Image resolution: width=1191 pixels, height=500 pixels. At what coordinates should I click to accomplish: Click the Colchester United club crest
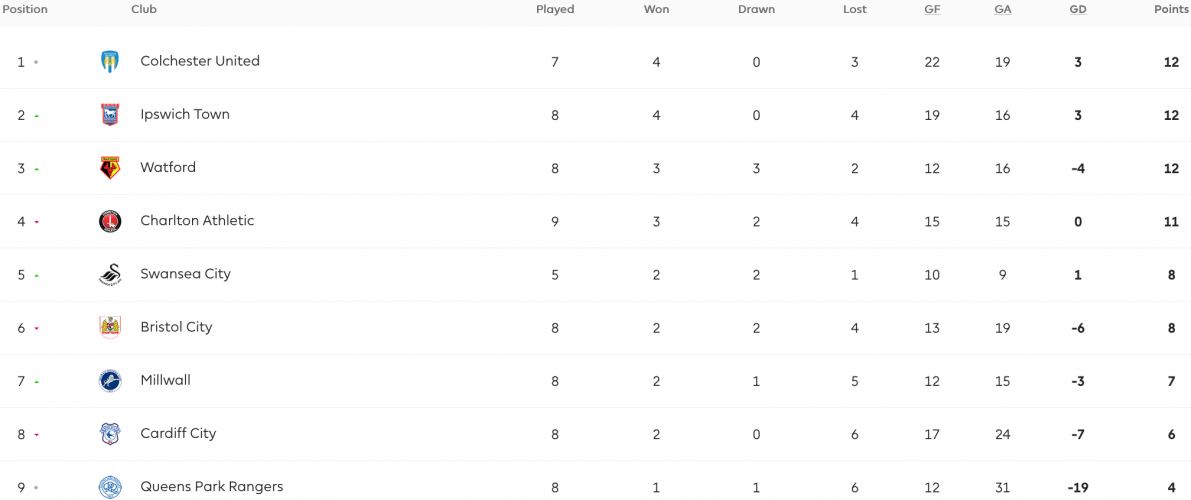point(110,62)
